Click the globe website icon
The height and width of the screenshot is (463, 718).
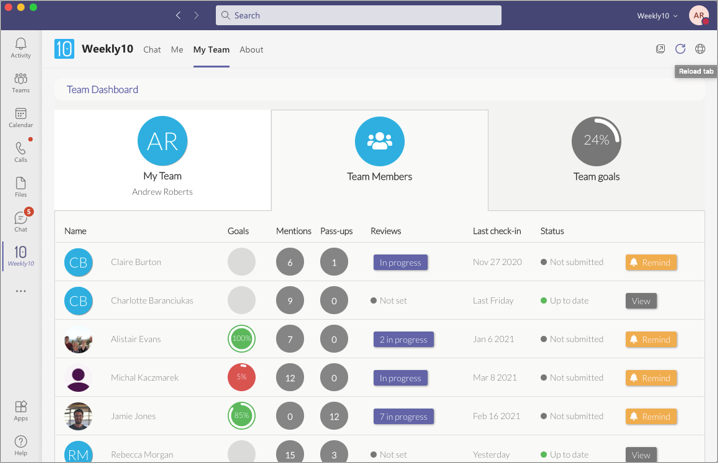click(x=700, y=49)
